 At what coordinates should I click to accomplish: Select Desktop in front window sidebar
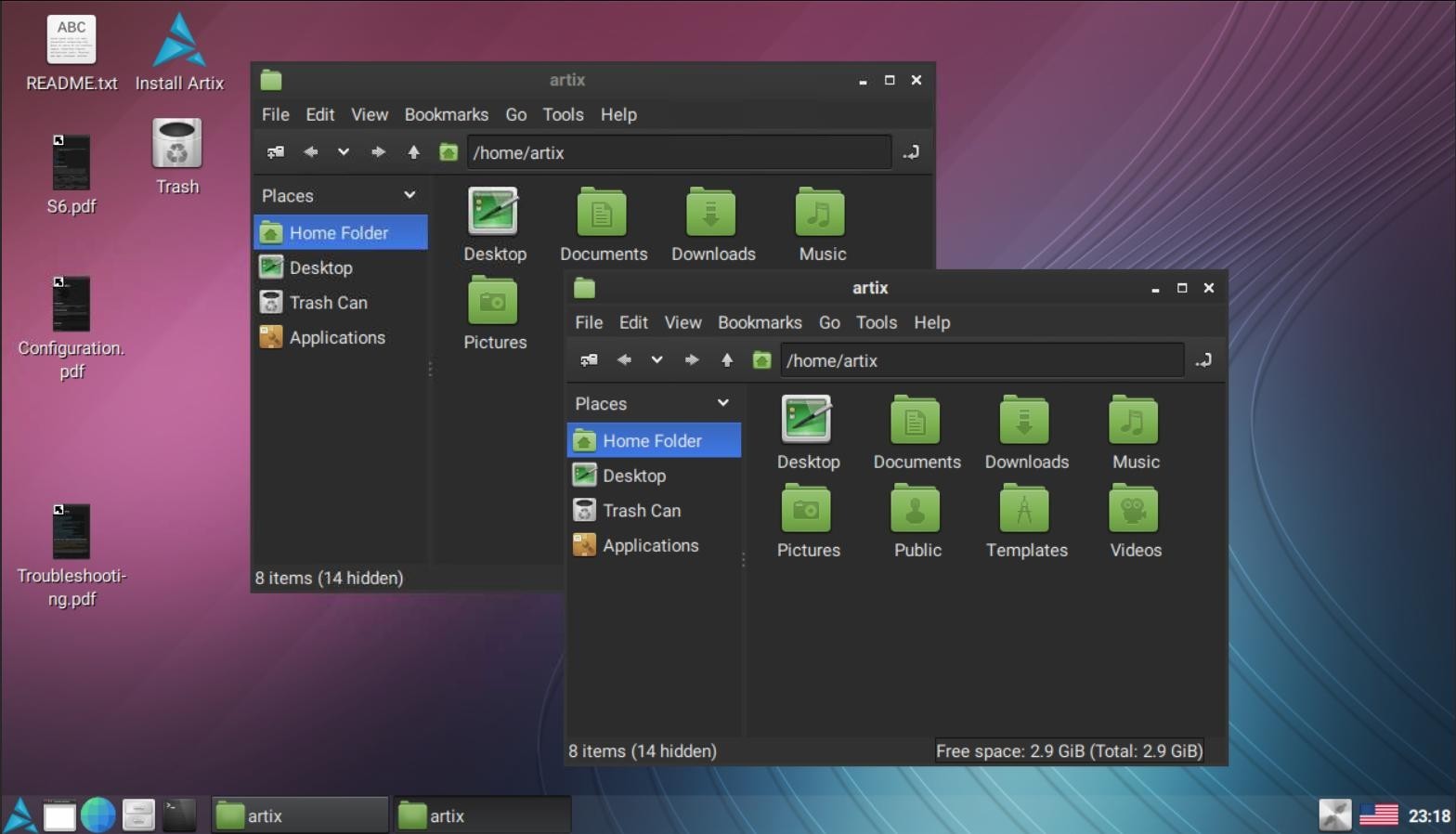654,476
